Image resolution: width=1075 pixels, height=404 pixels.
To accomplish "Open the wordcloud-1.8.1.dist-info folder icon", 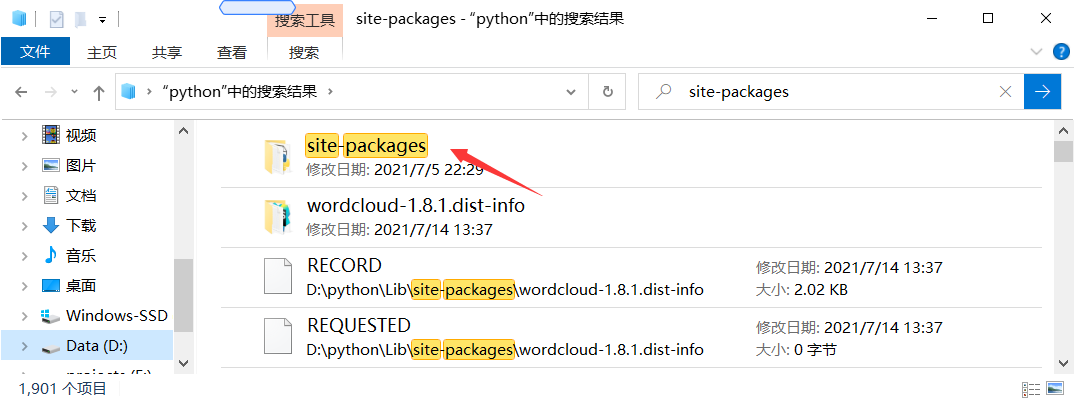I will point(275,217).
